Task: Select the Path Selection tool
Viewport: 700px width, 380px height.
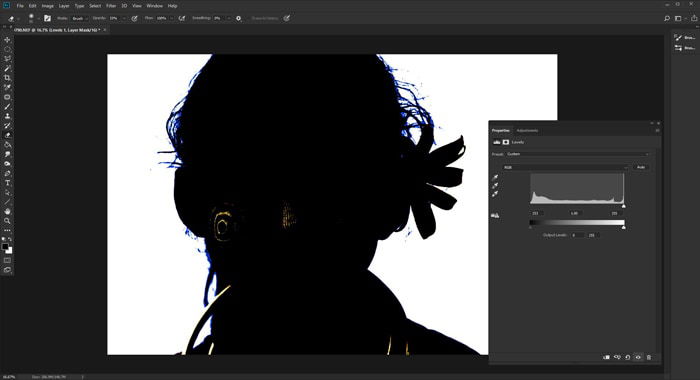Action: 7,192
